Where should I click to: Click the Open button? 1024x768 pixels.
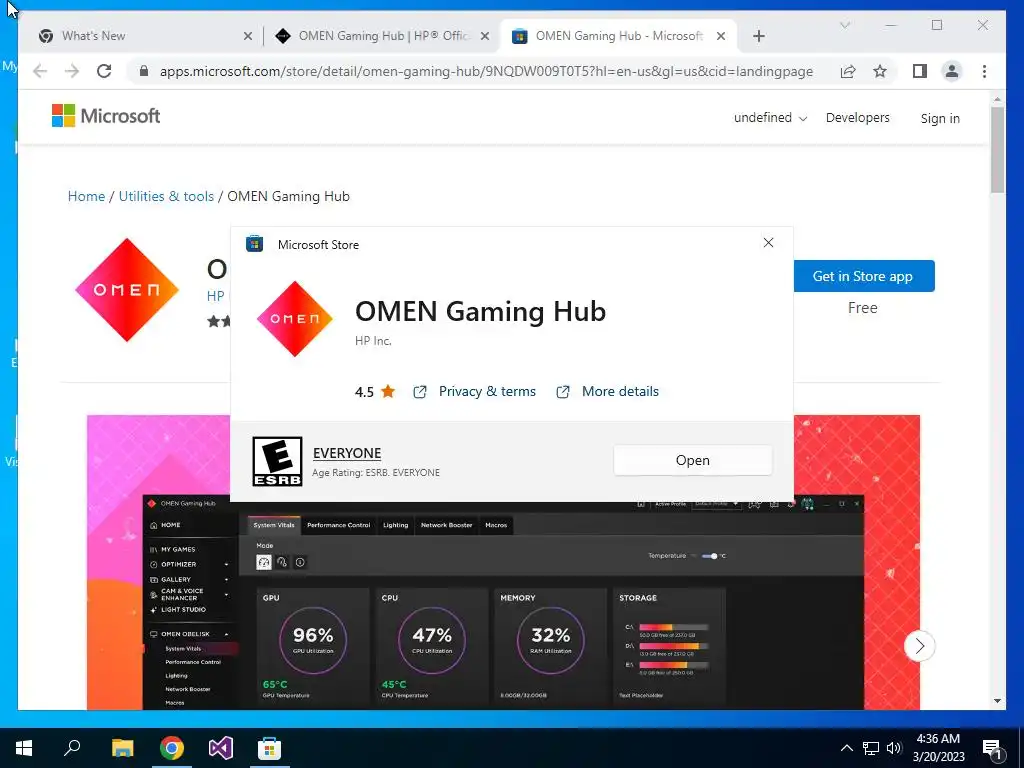tap(692, 460)
